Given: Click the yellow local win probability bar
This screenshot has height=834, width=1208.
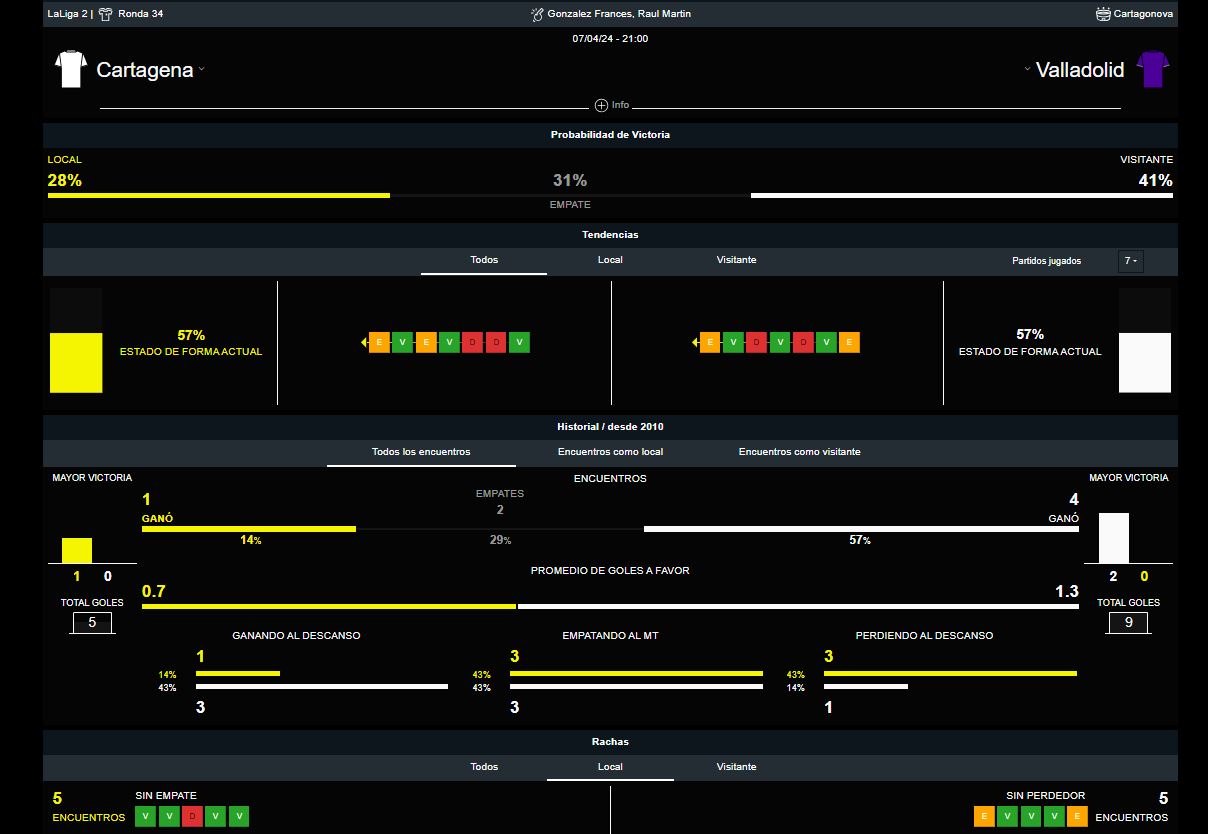Looking at the screenshot, I should (218, 196).
